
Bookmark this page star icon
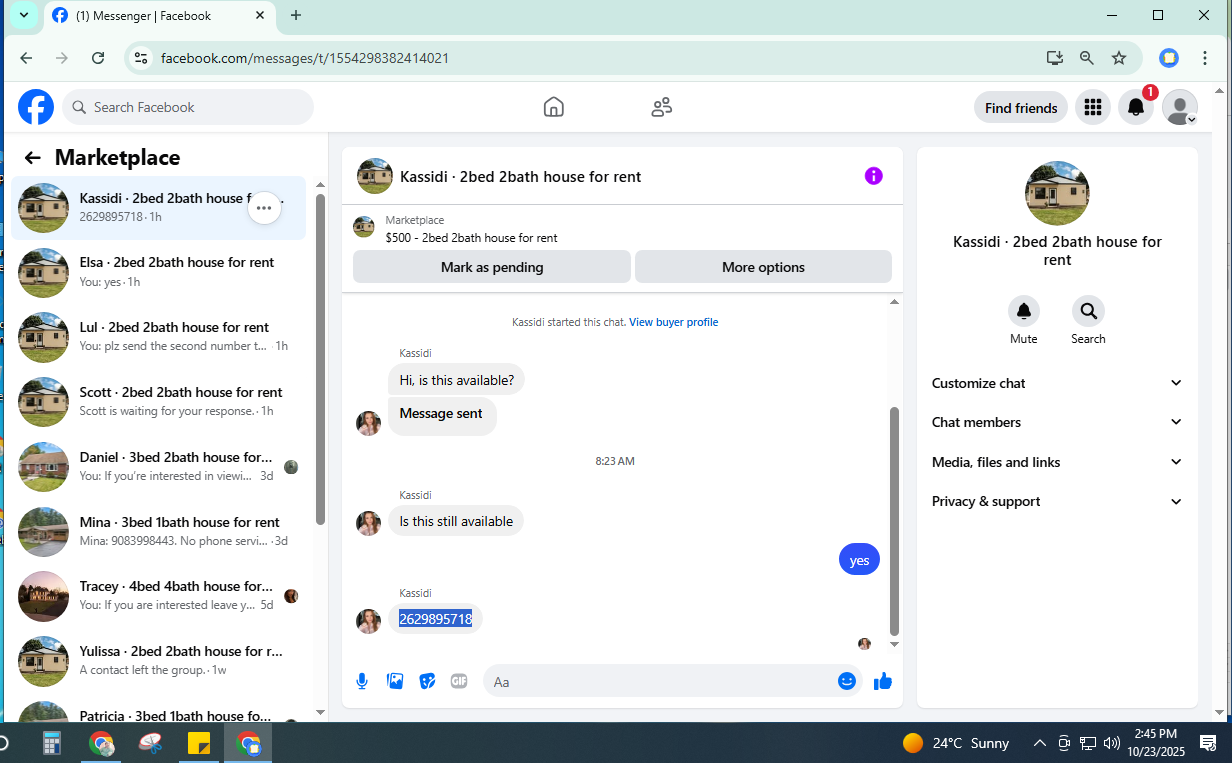(x=1119, y=58)
